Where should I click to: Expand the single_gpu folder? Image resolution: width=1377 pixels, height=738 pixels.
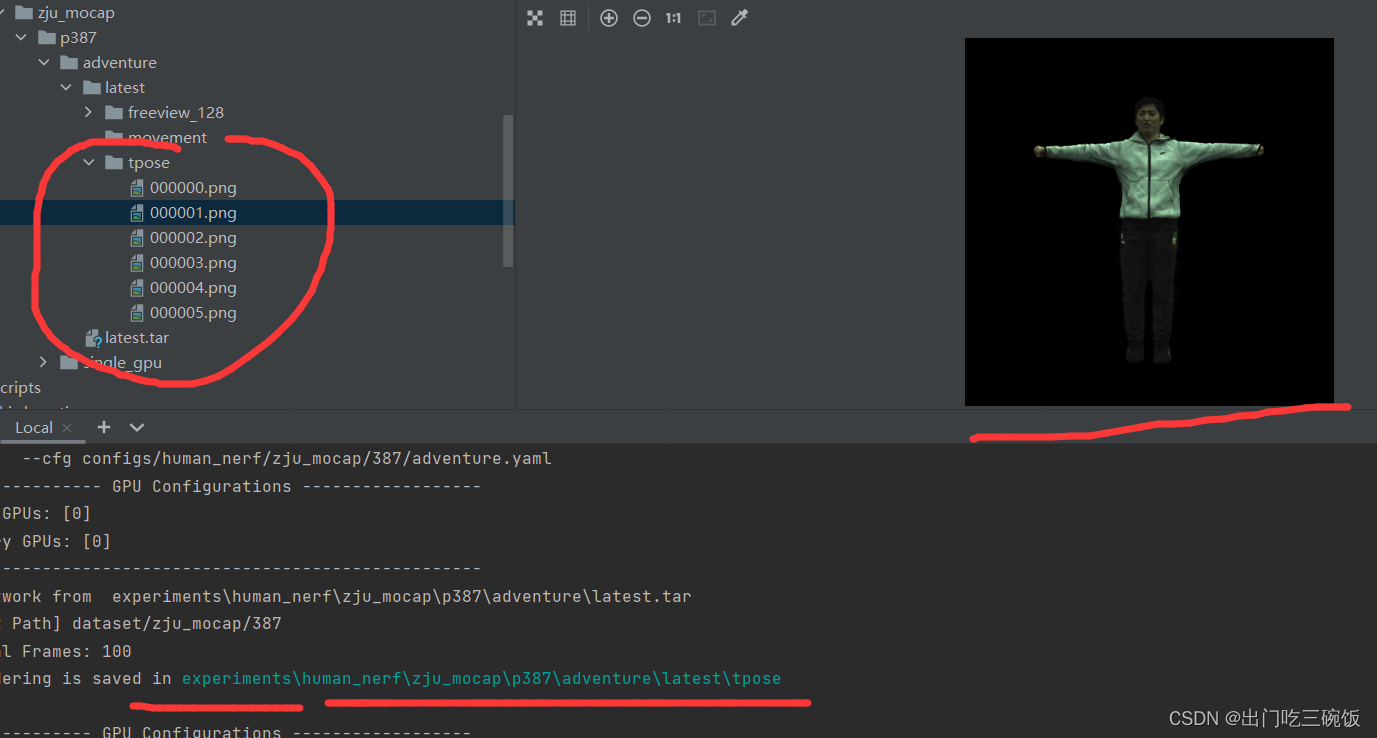coord(44,363)
